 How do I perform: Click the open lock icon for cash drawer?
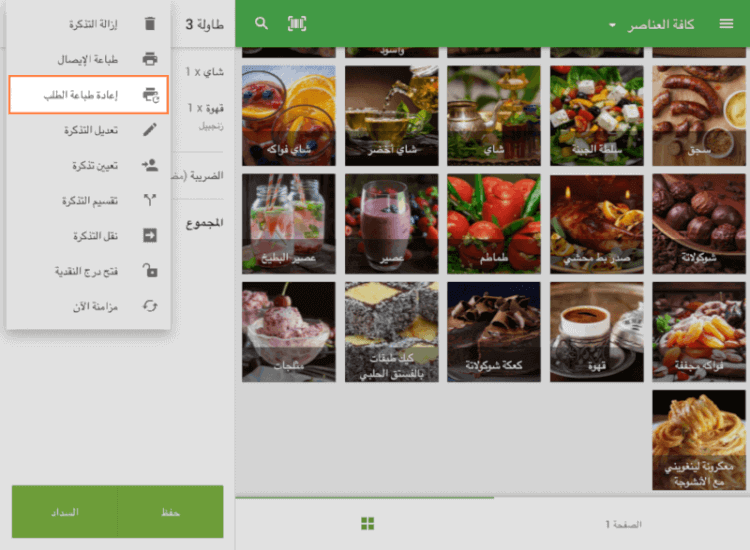point(150,271)
